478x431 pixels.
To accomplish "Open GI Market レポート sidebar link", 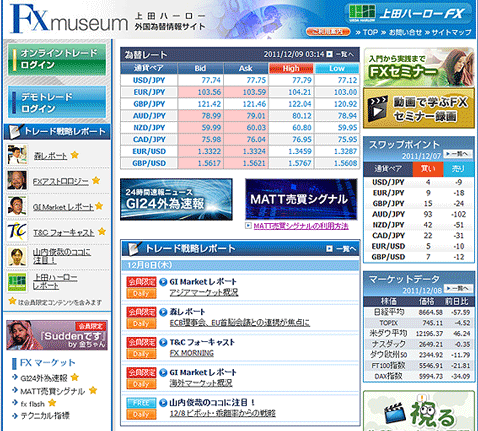I will tap(63, 207).
